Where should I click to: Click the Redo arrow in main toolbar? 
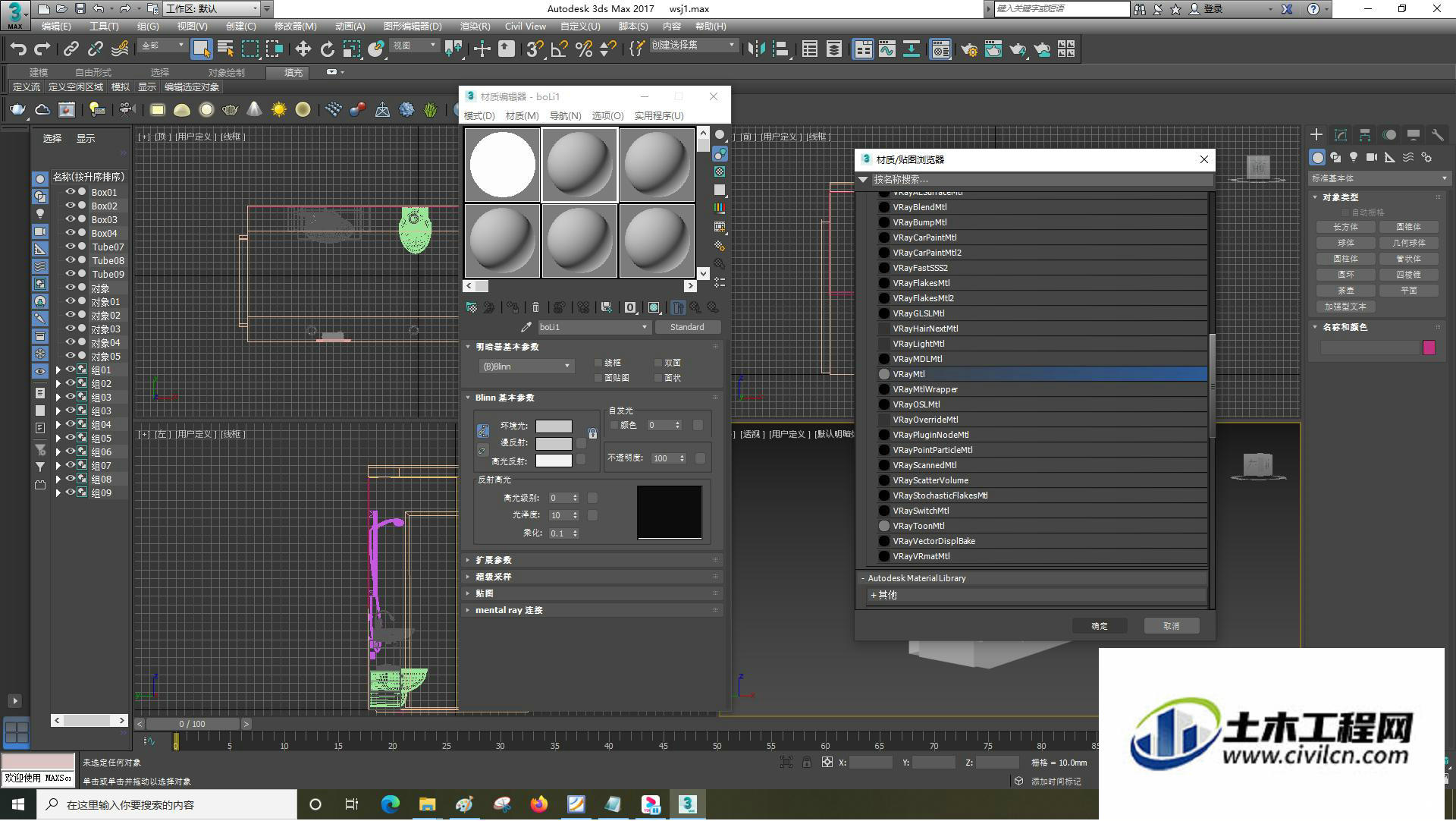tap(42, 49)
